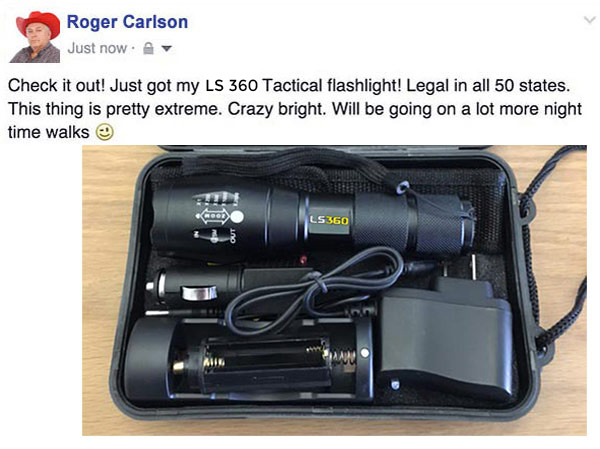Click the zoom arrow marking on flashlight head

(x=214, y=216)
